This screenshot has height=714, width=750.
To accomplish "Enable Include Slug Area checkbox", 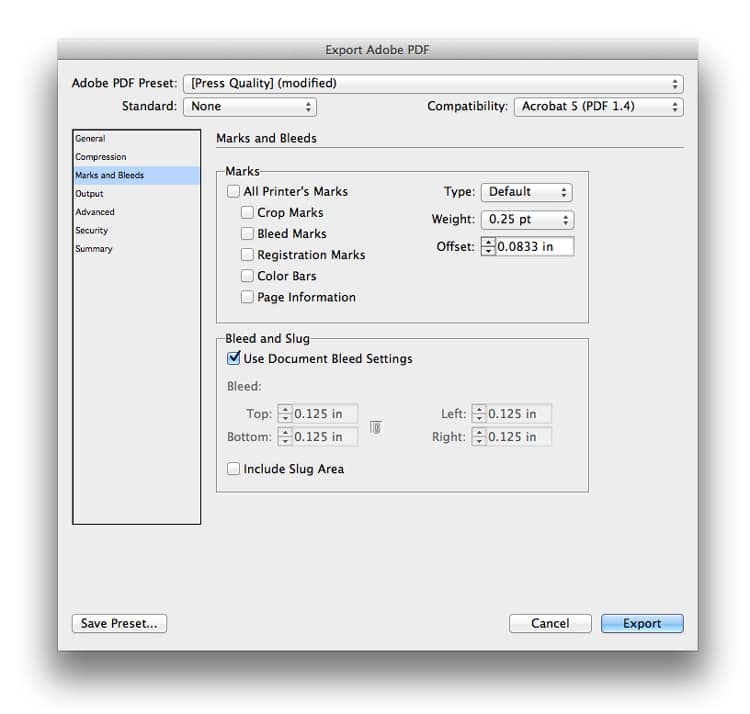I will click(x=233, y=469).
